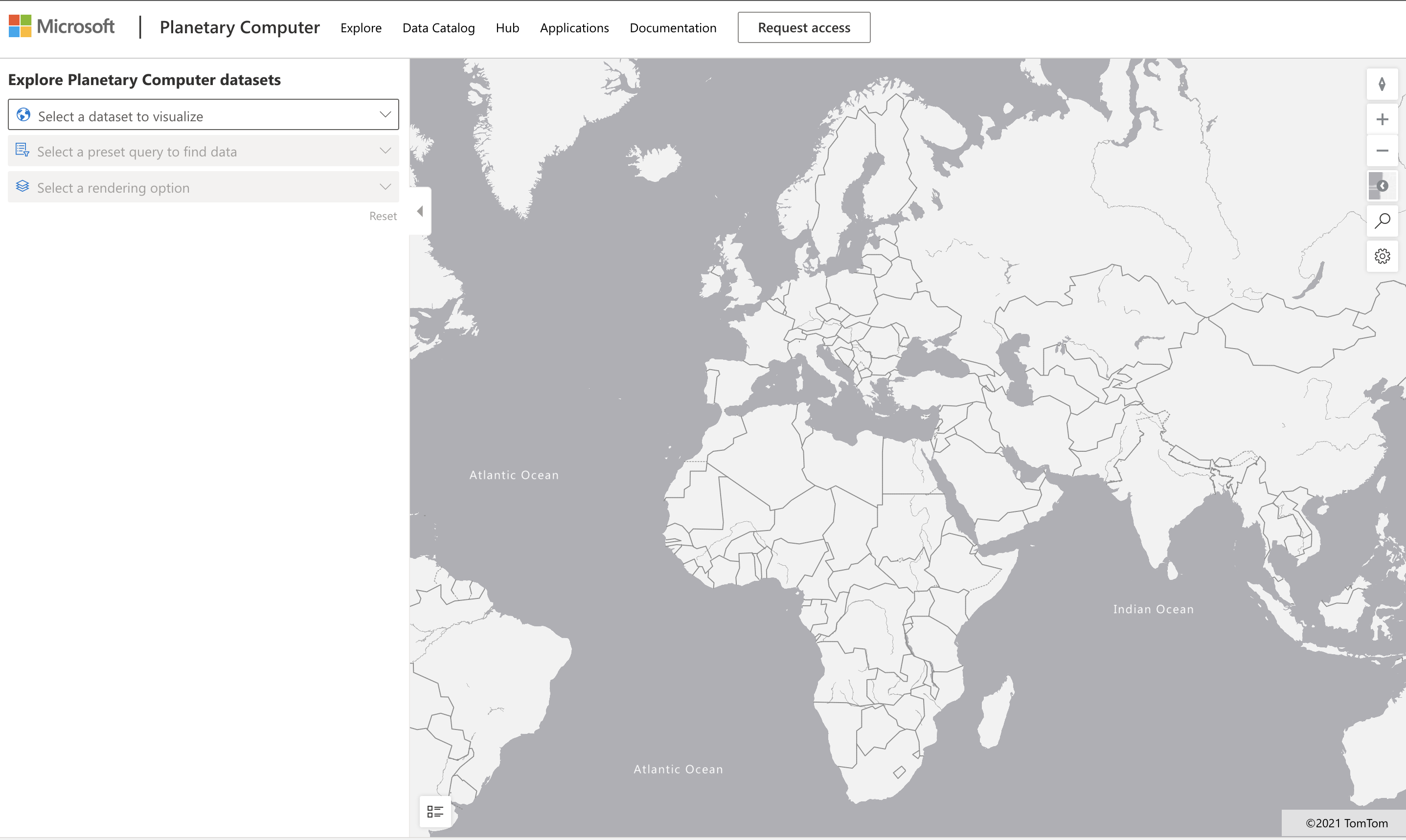Viewport: 1406px width, 840px height.
Task: Open the Hub navigation link
Action: pos(507,28)
